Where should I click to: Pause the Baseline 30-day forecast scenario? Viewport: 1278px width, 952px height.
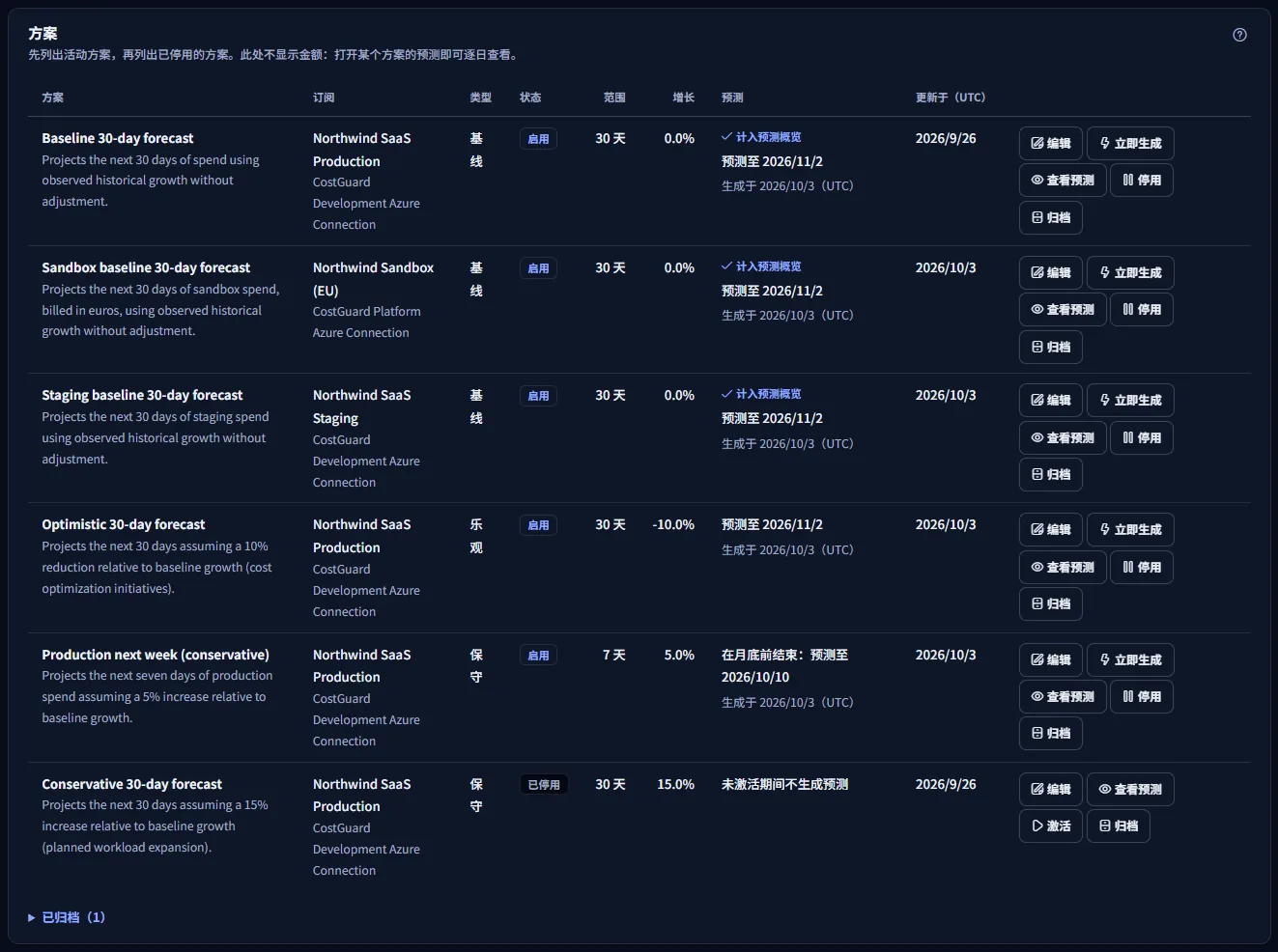pos(1142,180)
